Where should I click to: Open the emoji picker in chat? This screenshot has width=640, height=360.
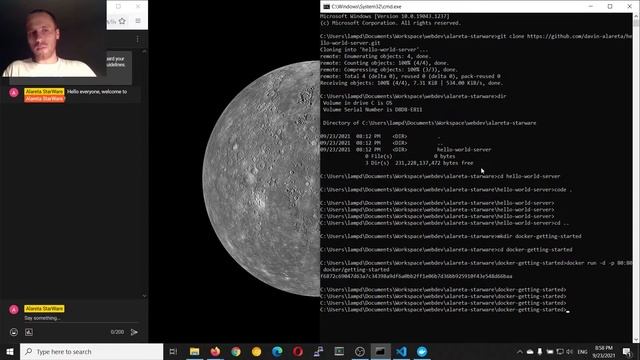click(x=14, y=332)
